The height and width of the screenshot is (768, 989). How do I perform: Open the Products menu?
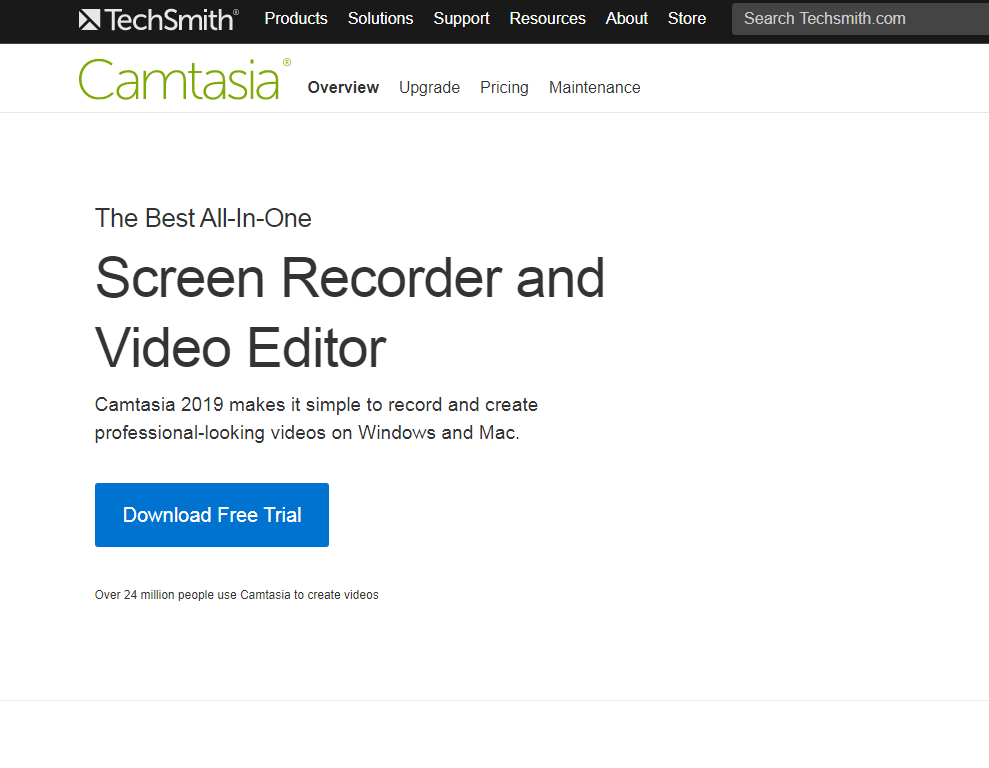296,19
